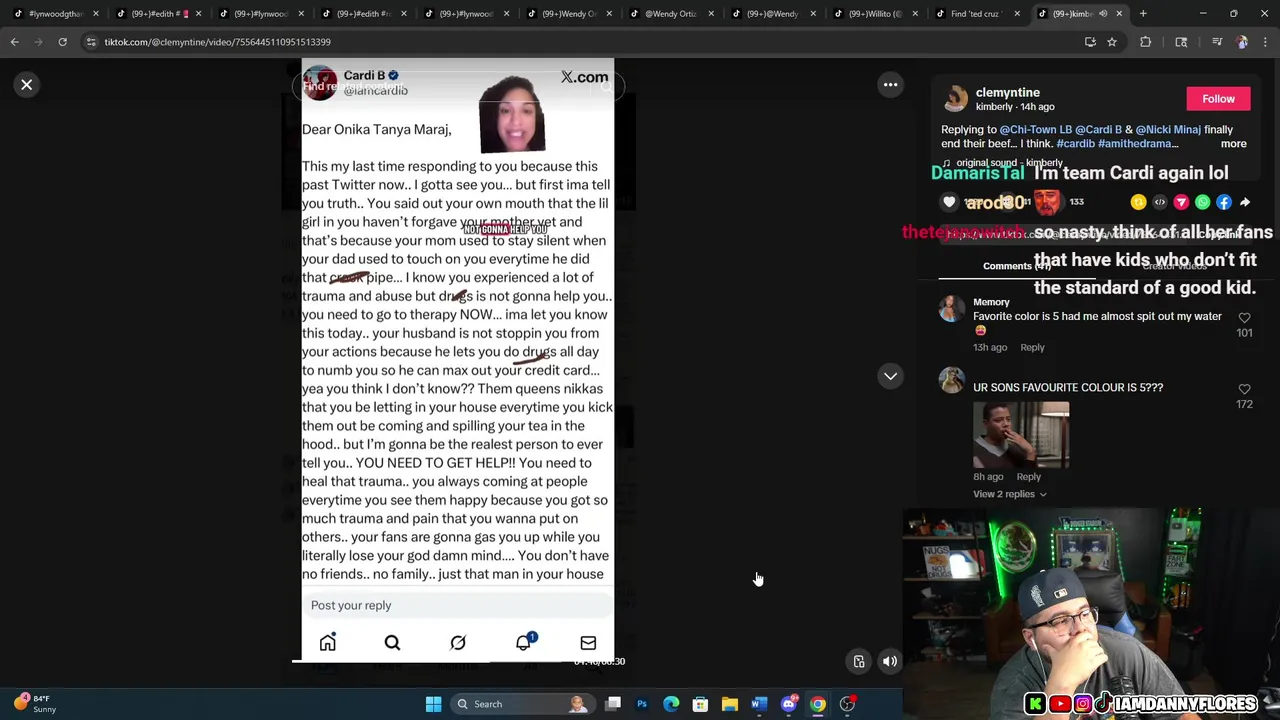Mute the TikTok video sound
Viewport: 1280px width, 720px height.
(x=889, y=661)
